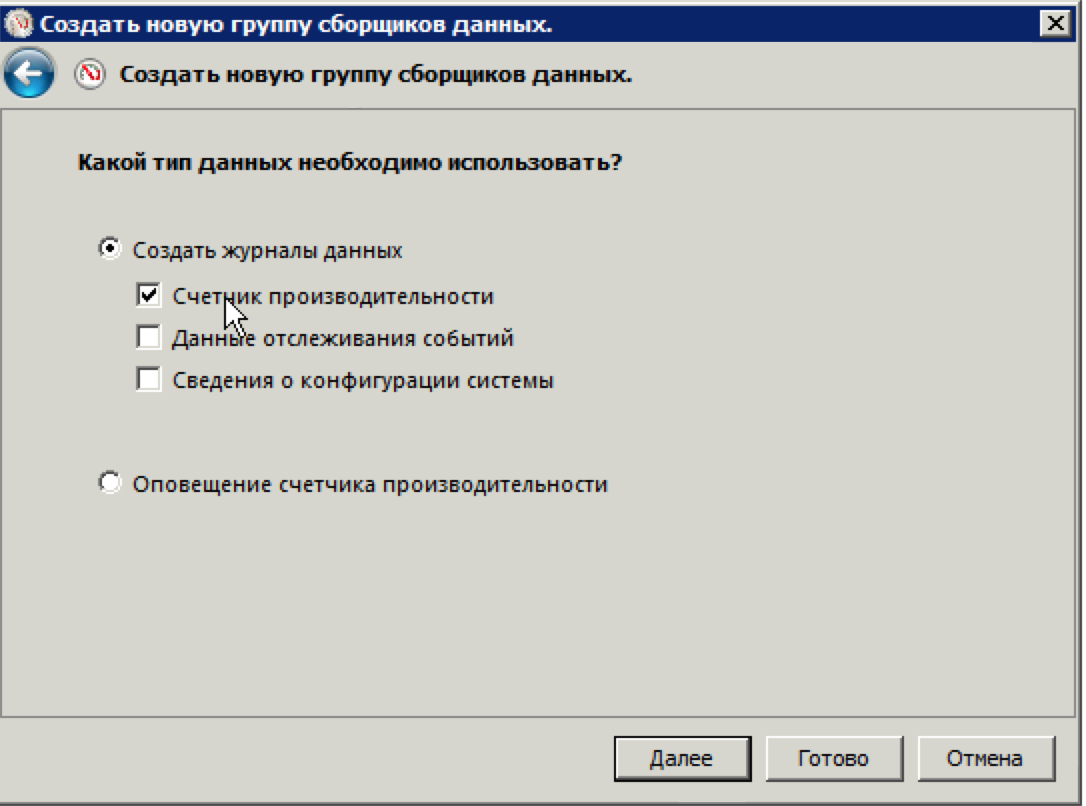Click the 'Сведения о конфигурации системы' label text

363,380
